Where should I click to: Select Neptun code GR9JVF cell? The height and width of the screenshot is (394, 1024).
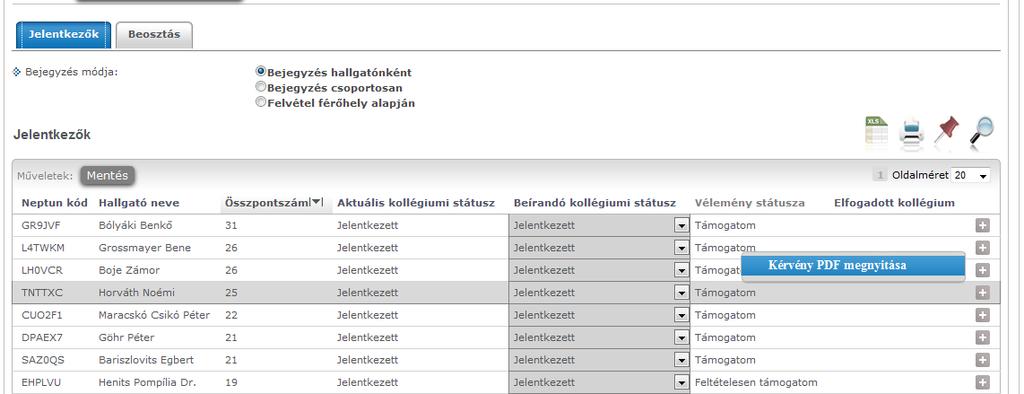click(x=39, y=225)
